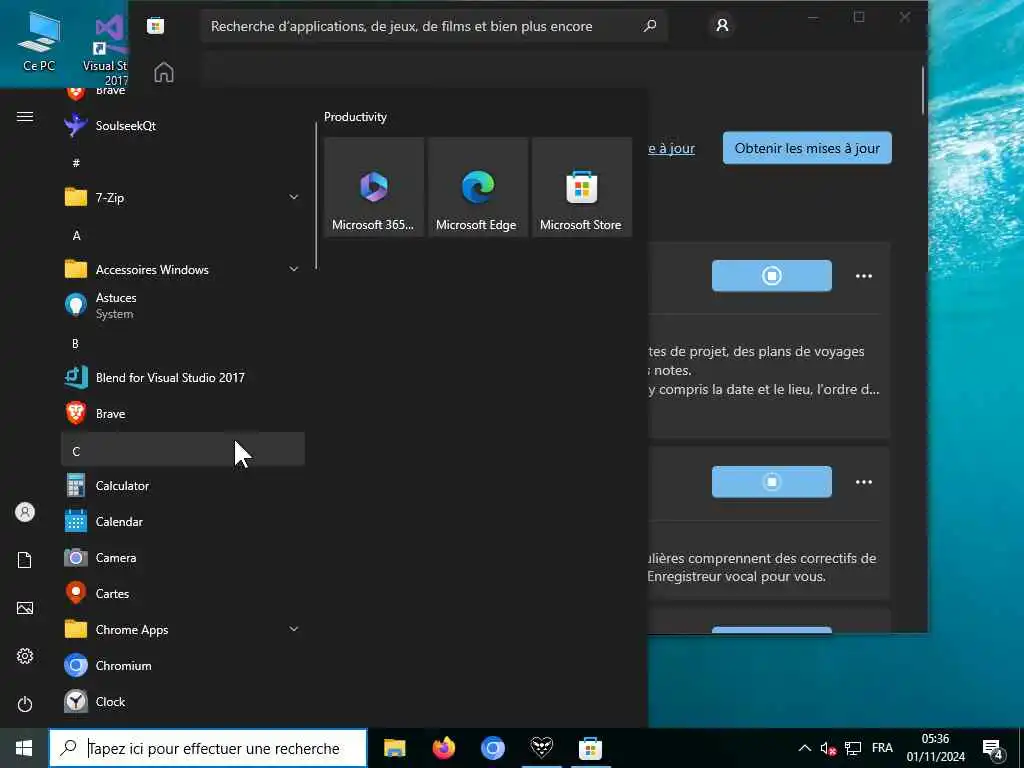Open Chromium from the taskbar
1024x768 pixels.
(x=492, y=748)
